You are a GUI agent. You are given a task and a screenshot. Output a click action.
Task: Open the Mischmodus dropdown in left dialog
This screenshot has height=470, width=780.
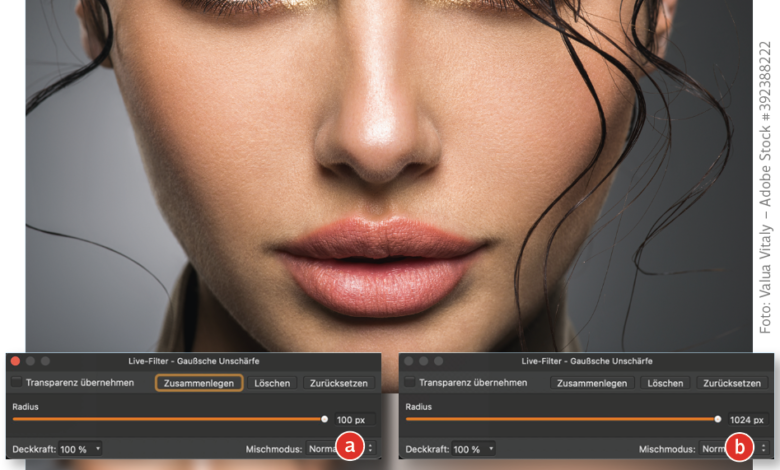point(341,449)
